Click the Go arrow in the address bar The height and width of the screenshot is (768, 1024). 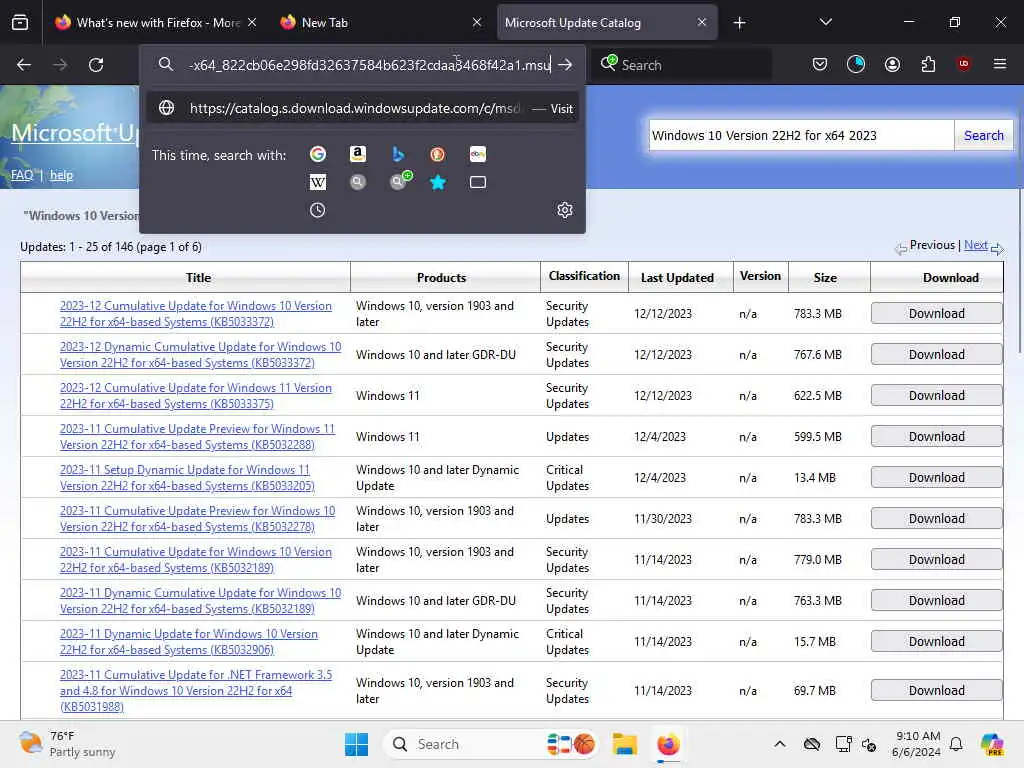point(566,65)
